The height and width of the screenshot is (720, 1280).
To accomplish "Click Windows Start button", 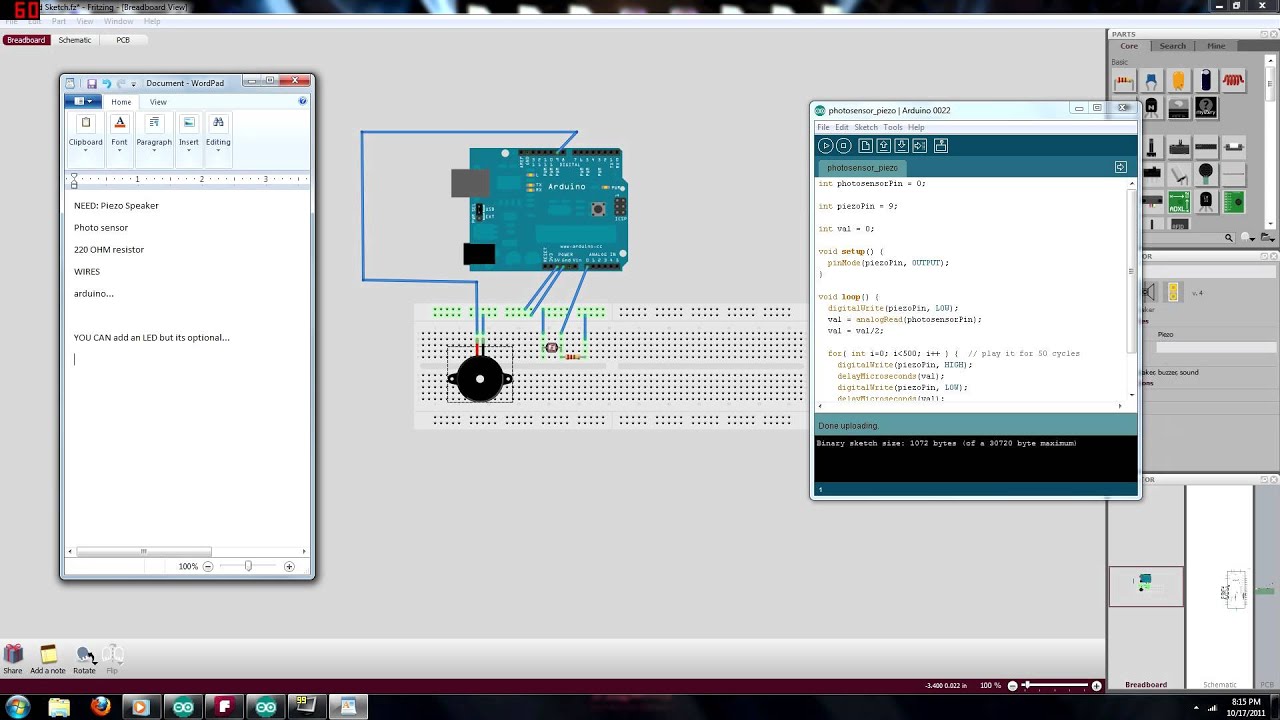I will pyautogui.click(x=17, y=706).
